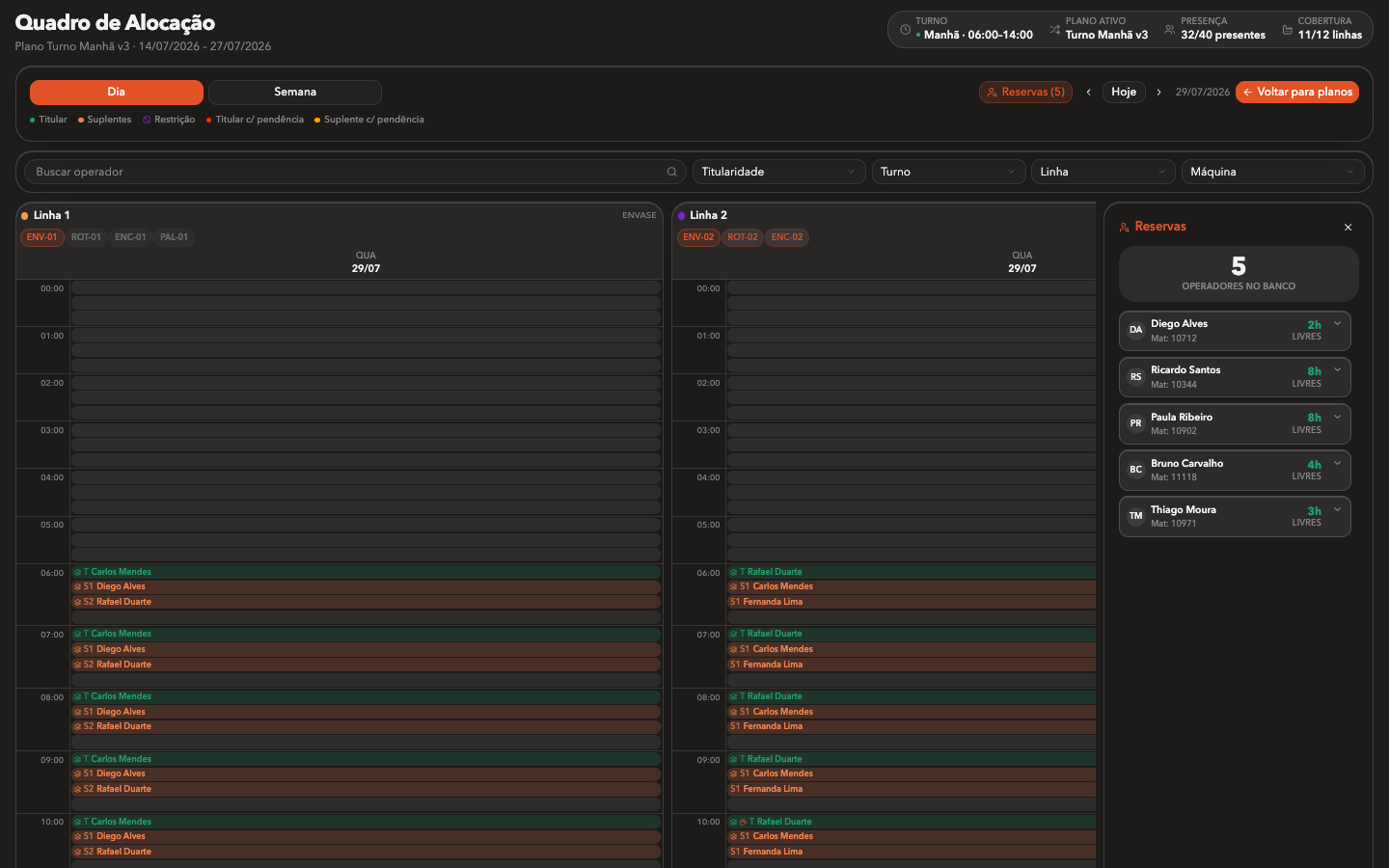Viewport: 1389px width, 868px height.
Task: Open the Linha filter dropdown
Action: click(1103, 172)
